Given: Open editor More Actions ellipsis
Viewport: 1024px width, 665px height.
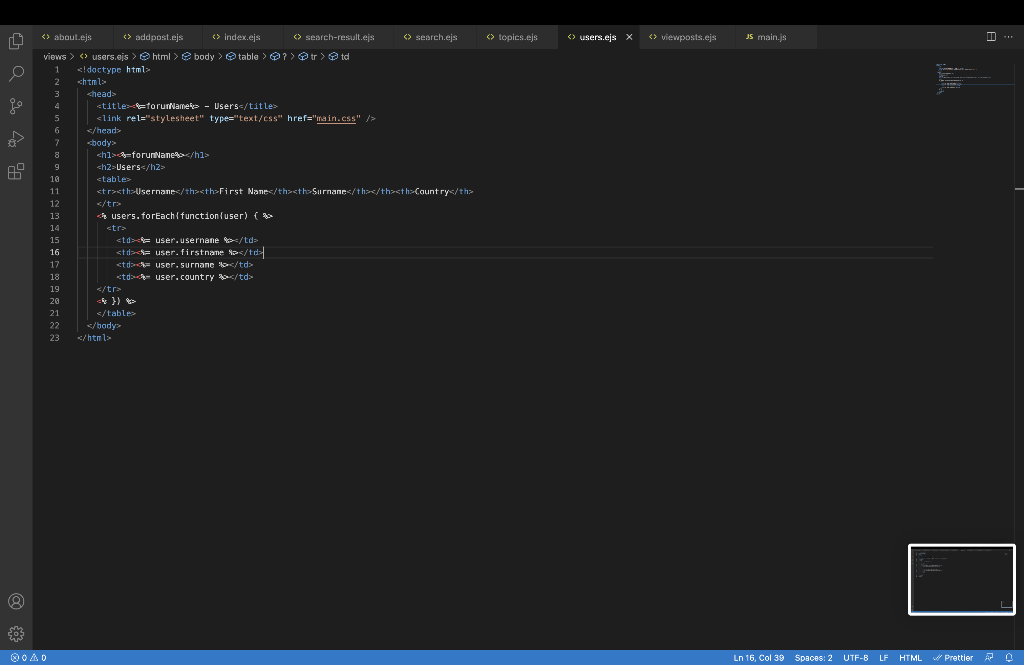Looking at the screenshot, I should 1008,37.
